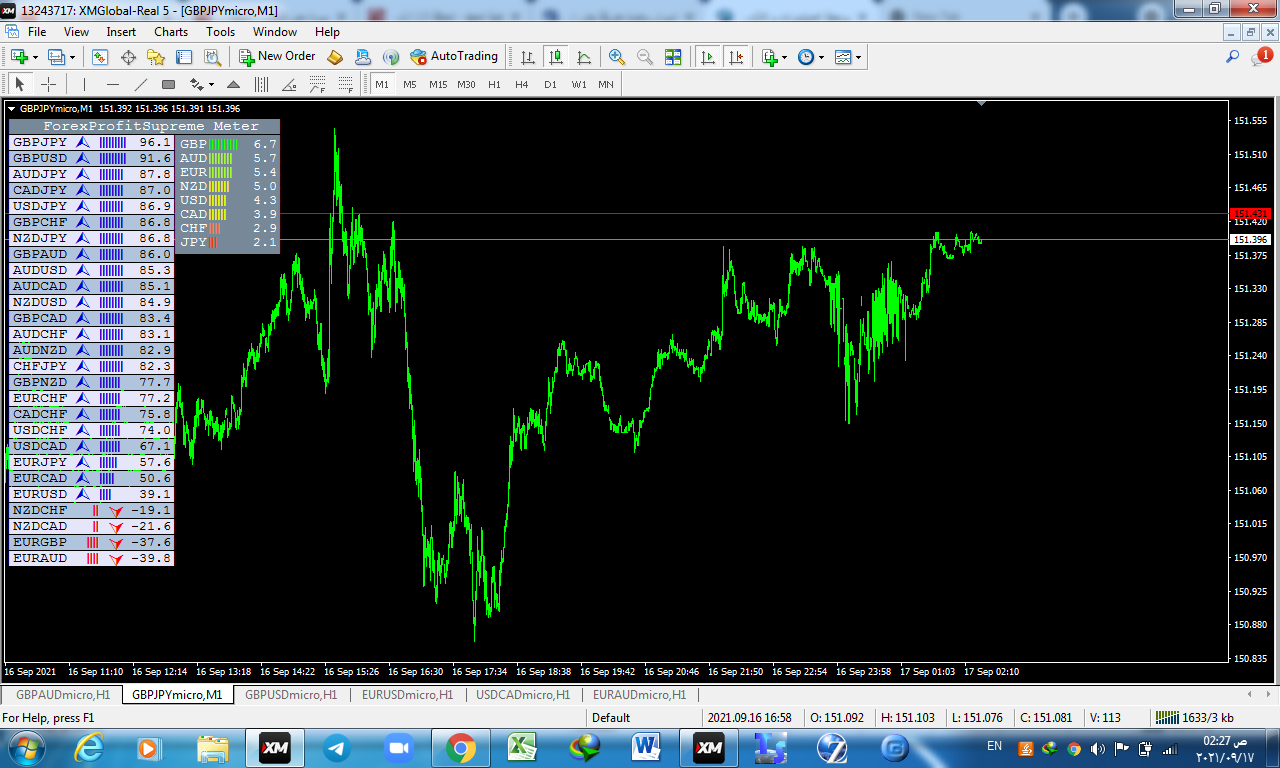This screenshot has width=1280, height=768.
Task: Open Google Chrome from the taskbar
Action: (x=461, y=747)
